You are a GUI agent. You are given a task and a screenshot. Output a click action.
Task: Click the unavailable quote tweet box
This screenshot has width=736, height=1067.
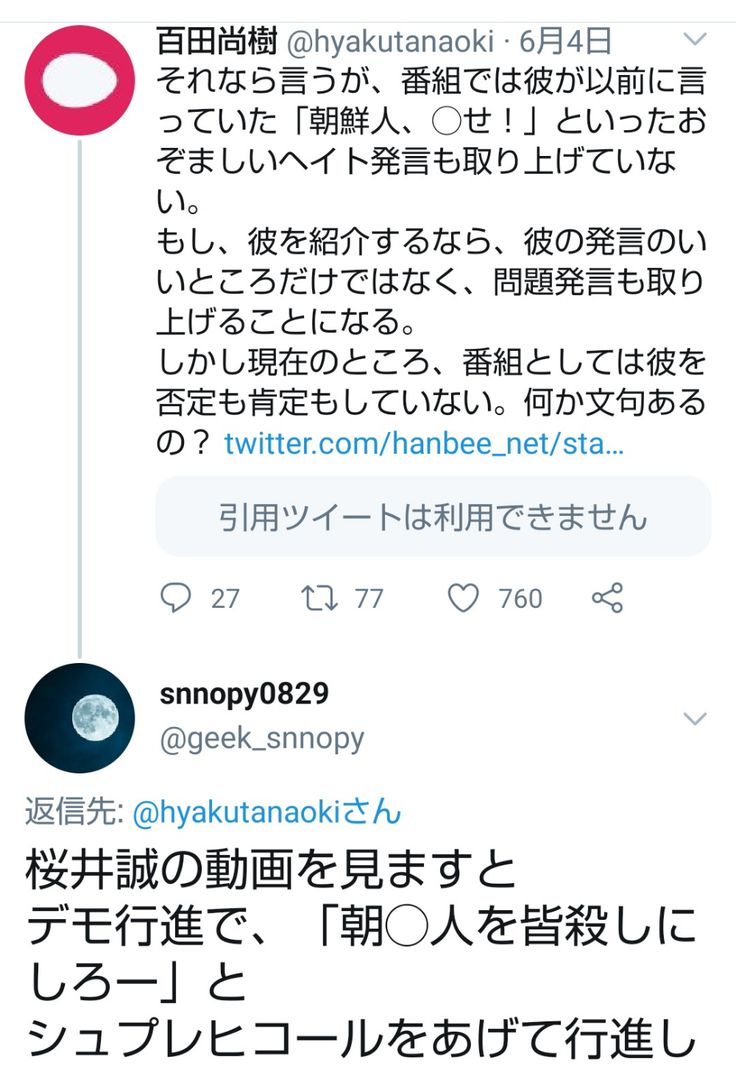click(x=431, y=517)
